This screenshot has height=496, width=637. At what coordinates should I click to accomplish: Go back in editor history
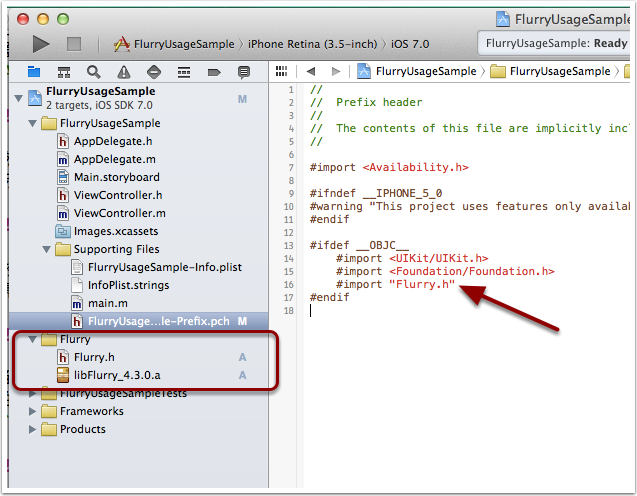coord(310,72)
